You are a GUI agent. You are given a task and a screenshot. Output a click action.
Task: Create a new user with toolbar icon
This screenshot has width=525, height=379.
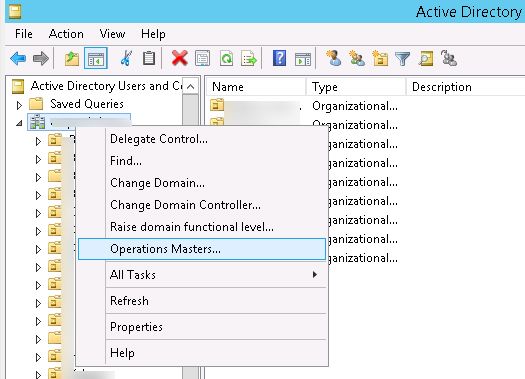tap(333, 58)
